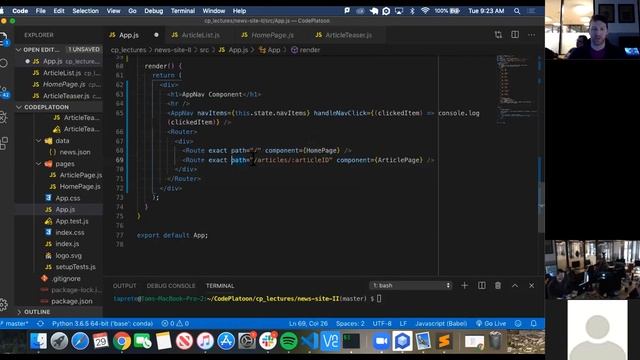The width and height of the screenshot is (640, 360).
Task: Open the Manage gear in activity bar
Action: (3, 304)
